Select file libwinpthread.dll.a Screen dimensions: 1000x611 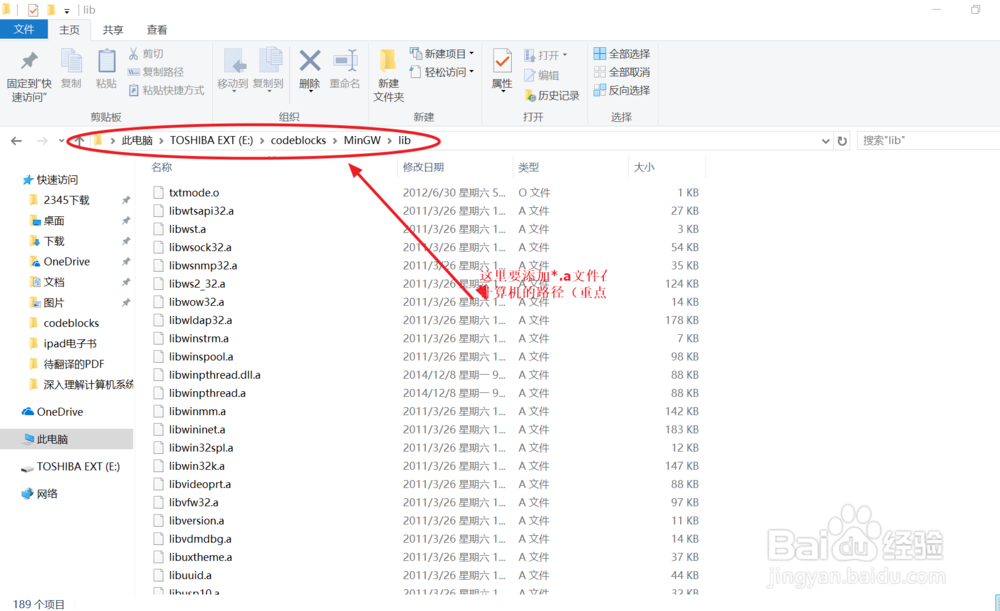pos(214,375)
